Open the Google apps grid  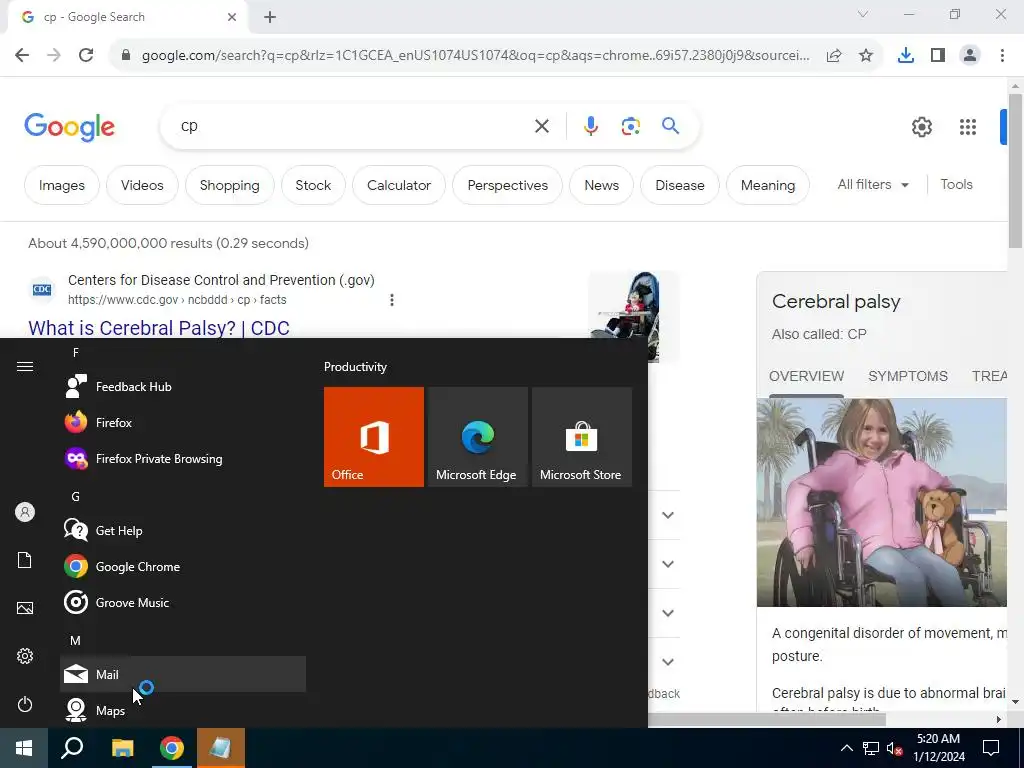pyautogui.click(x=967, y=127)
